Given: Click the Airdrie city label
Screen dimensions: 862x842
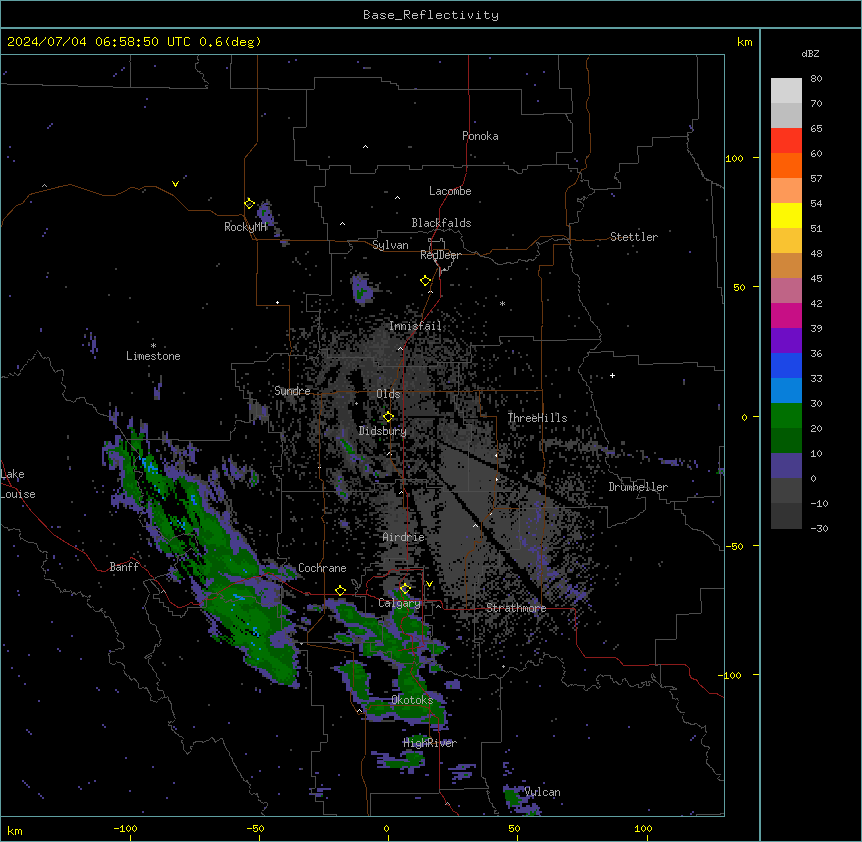Looking at the screenshot, I should tap(404, 537).
